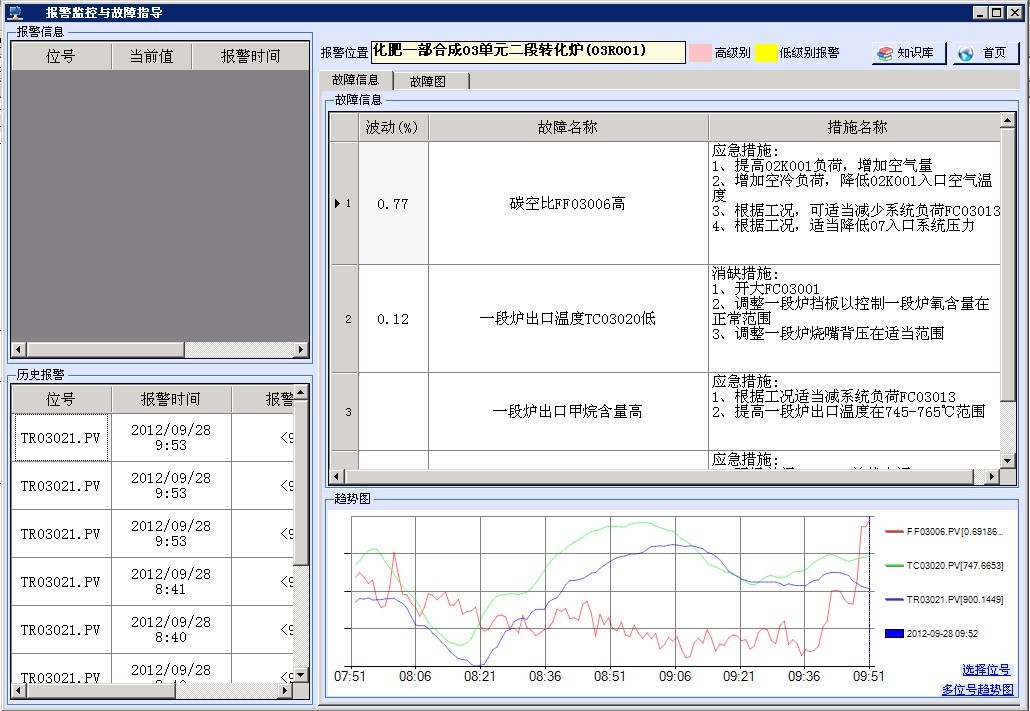The height and width of the screenshot is (711, 1030).
Task: Click the knowledge base book icon
Action: pos(884,53)
